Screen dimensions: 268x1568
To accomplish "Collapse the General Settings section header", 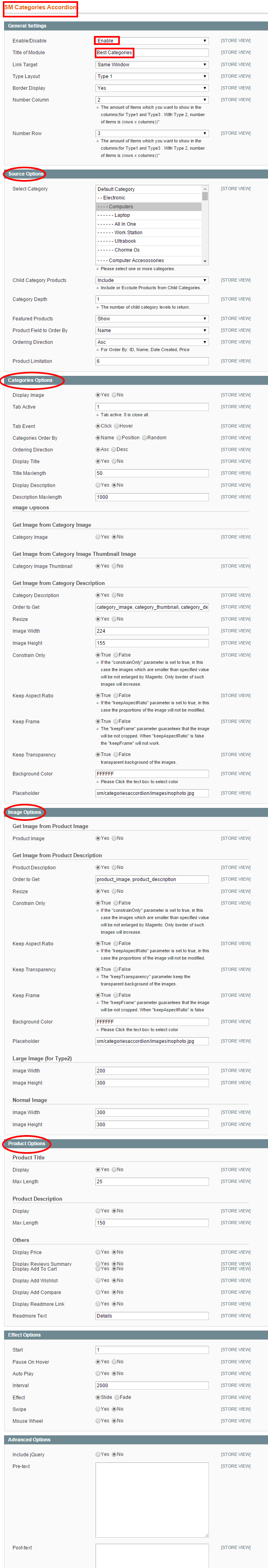I will pos(136,26).
